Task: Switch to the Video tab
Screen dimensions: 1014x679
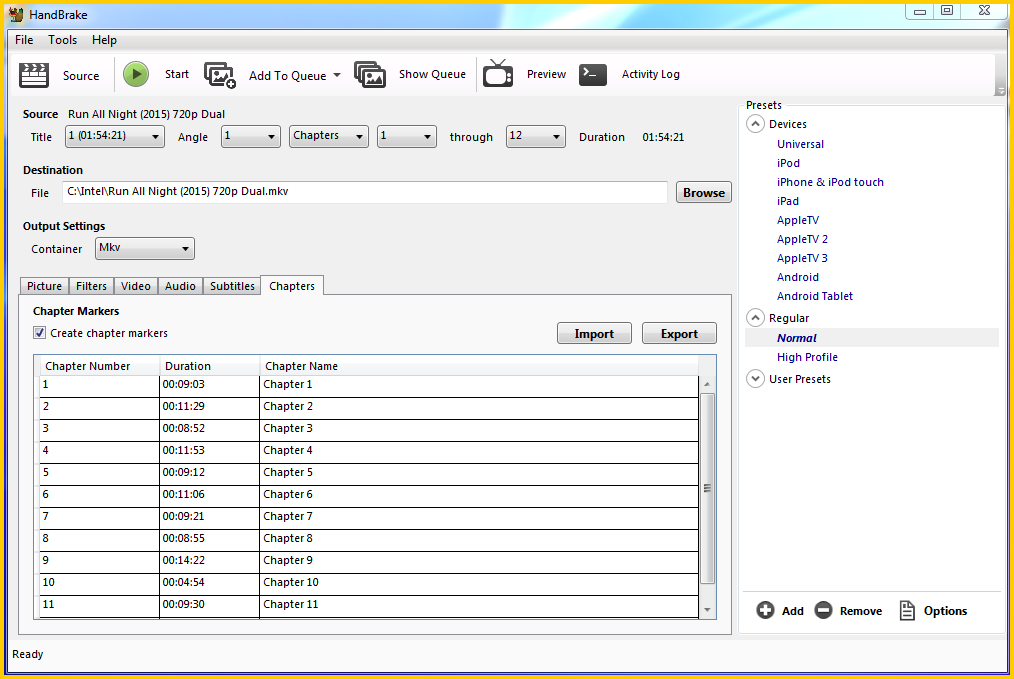Action: pyautogui.click(x=136, y=286)
